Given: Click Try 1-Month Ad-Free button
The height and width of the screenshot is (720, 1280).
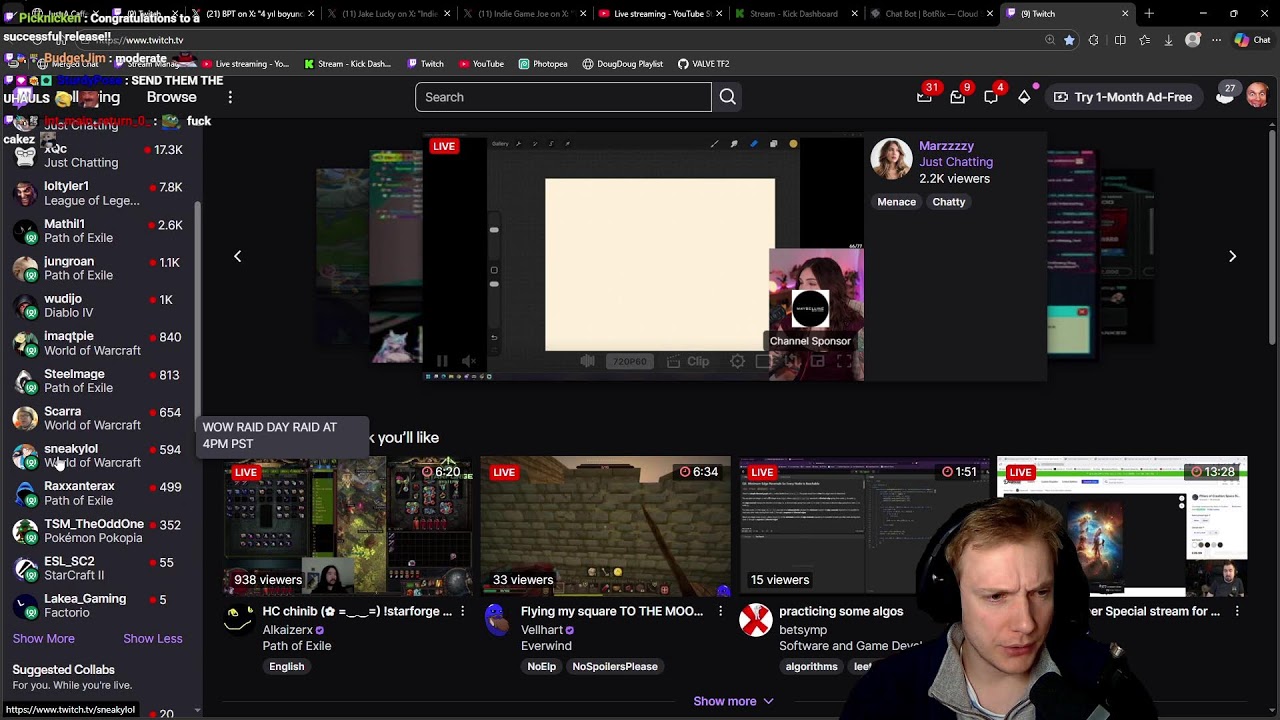Looking at the screenshot, I should click(x=1122, y=97).
